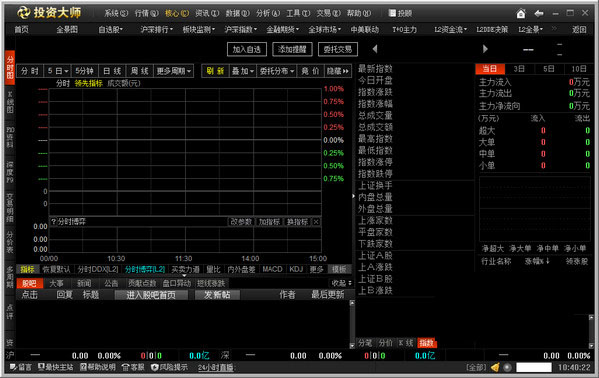
Task: Open 委托分布 dropdown
Action: pos(277,71)
